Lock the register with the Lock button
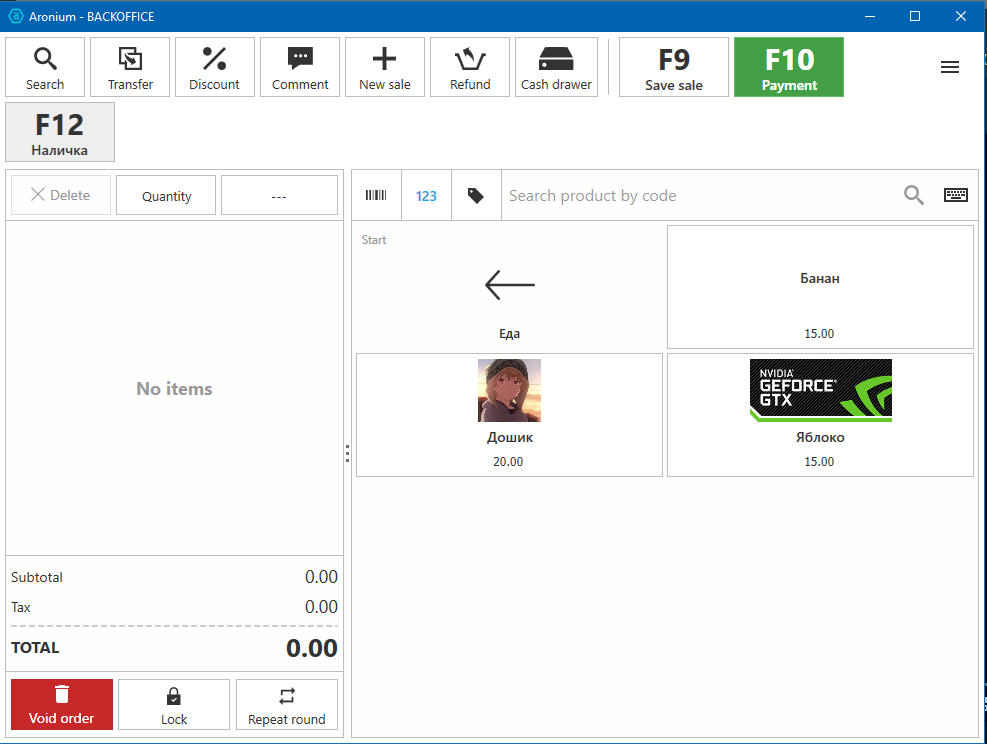 [174, 705]
